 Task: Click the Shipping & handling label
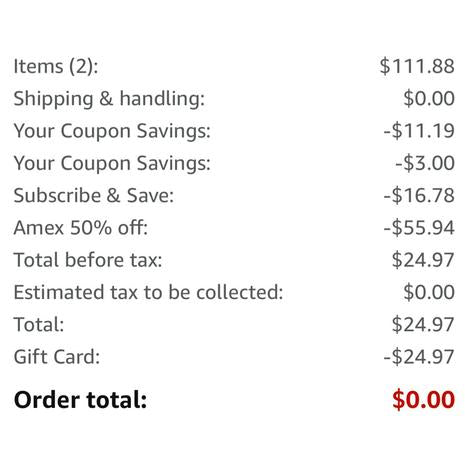(x=109, y=99)
